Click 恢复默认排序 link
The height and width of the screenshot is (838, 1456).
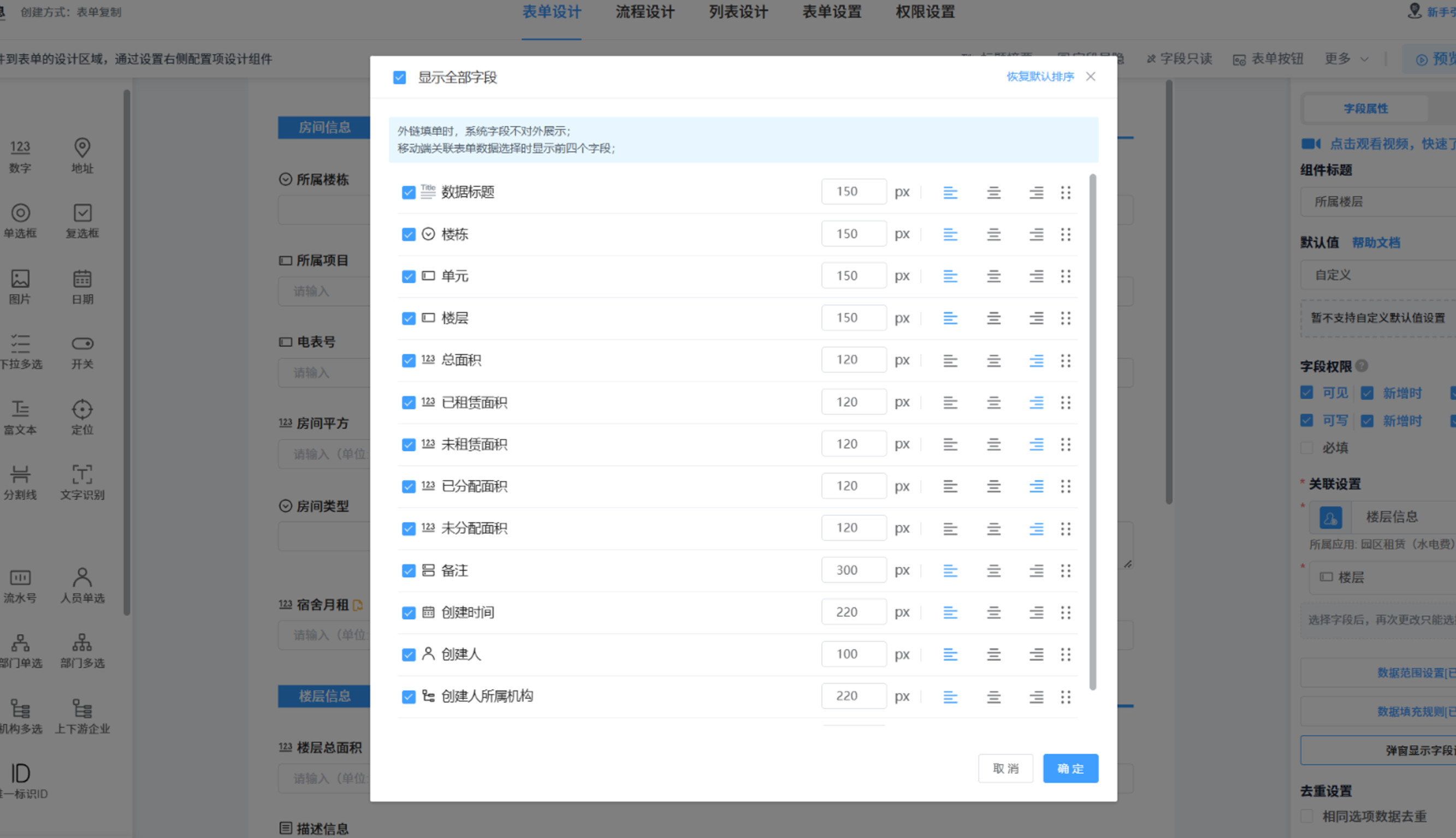(1040, 76)
